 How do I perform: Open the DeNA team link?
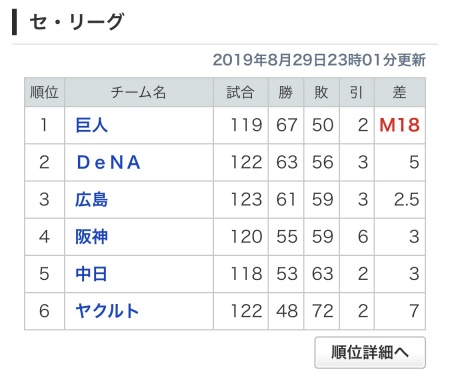[x=108, y=163]
